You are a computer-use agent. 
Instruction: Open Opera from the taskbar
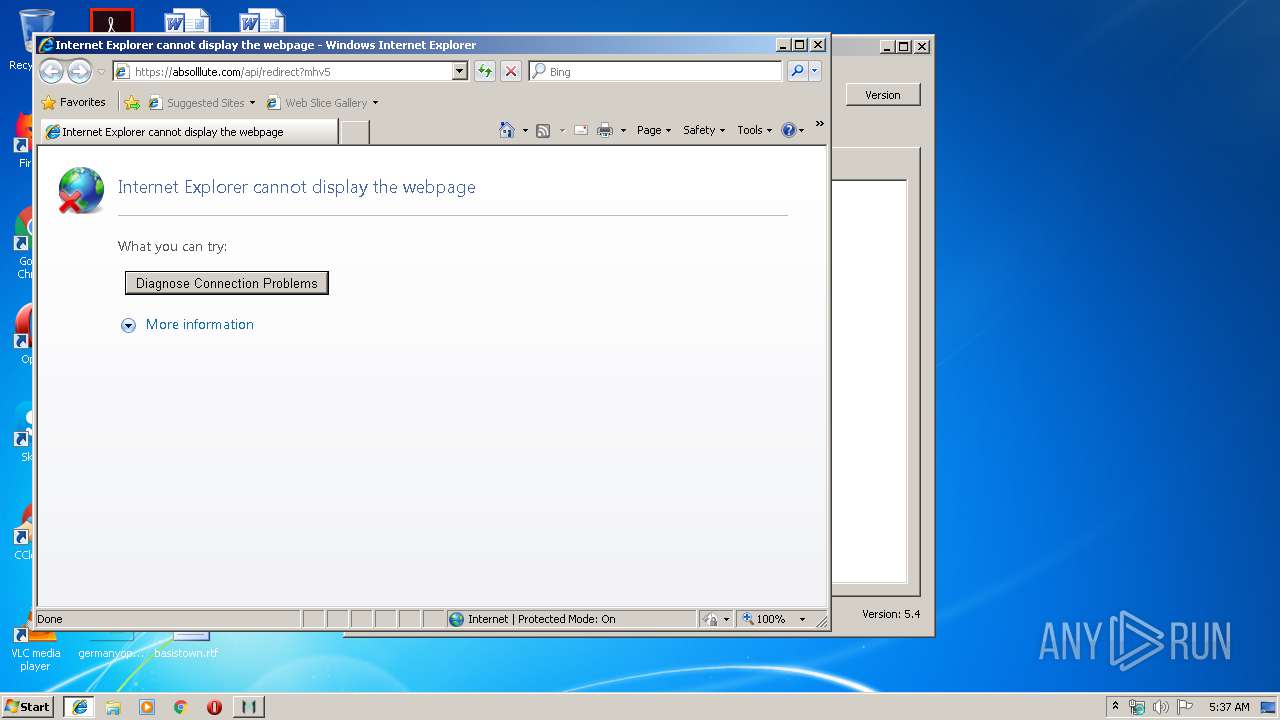point(214,707)
